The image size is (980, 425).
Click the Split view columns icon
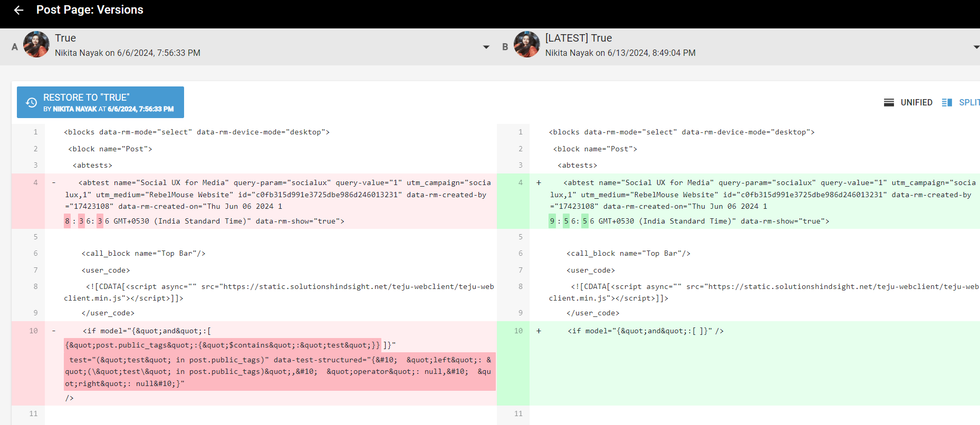pos(948,102)
